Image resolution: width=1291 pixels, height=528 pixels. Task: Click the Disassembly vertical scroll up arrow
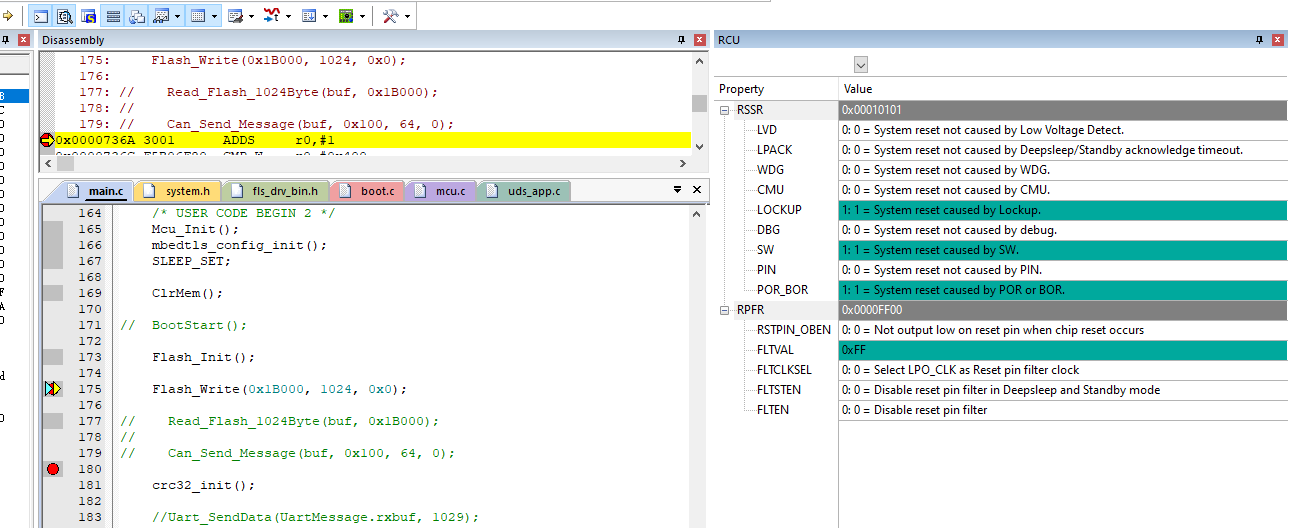[x=699, y=61]
